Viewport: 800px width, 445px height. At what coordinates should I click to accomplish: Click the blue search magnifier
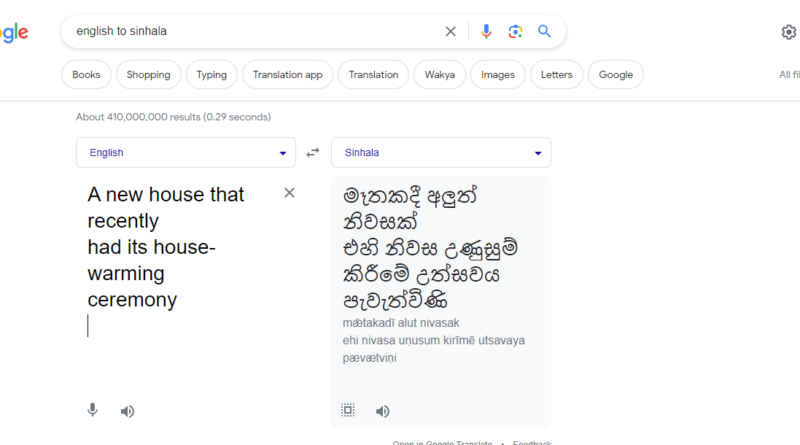[544, 32]
